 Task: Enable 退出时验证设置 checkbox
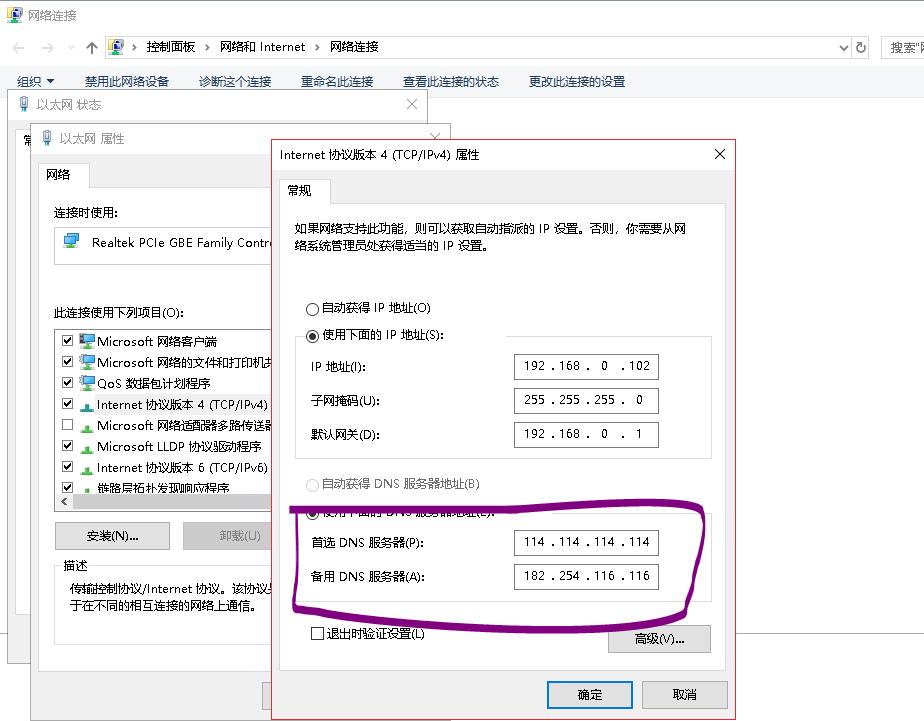pyautogui.click(x=317, y=634)
